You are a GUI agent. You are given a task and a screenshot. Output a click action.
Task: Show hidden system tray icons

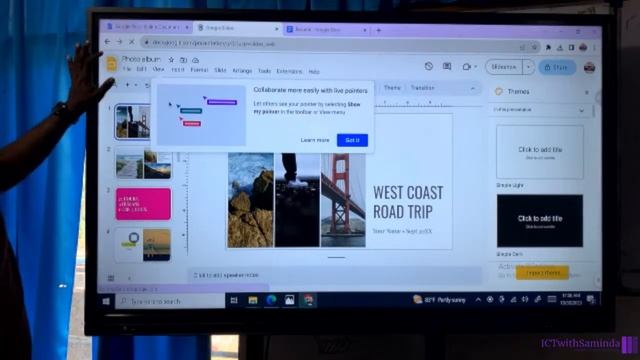coord(478,300)
